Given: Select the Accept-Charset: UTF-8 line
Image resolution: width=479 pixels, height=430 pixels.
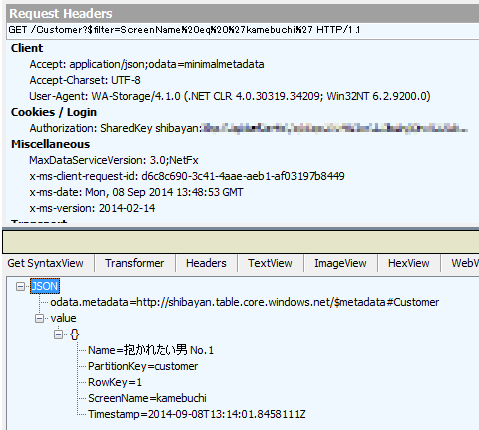Looking at the screenshot, I should click(x=85, y=80).
